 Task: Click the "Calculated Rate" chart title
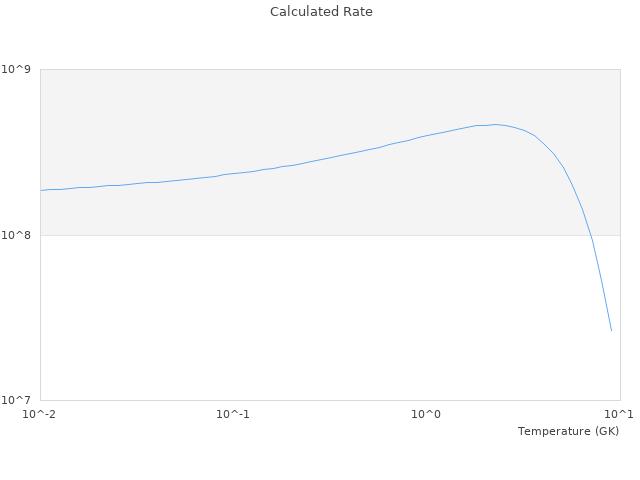(x=320, y=12)
